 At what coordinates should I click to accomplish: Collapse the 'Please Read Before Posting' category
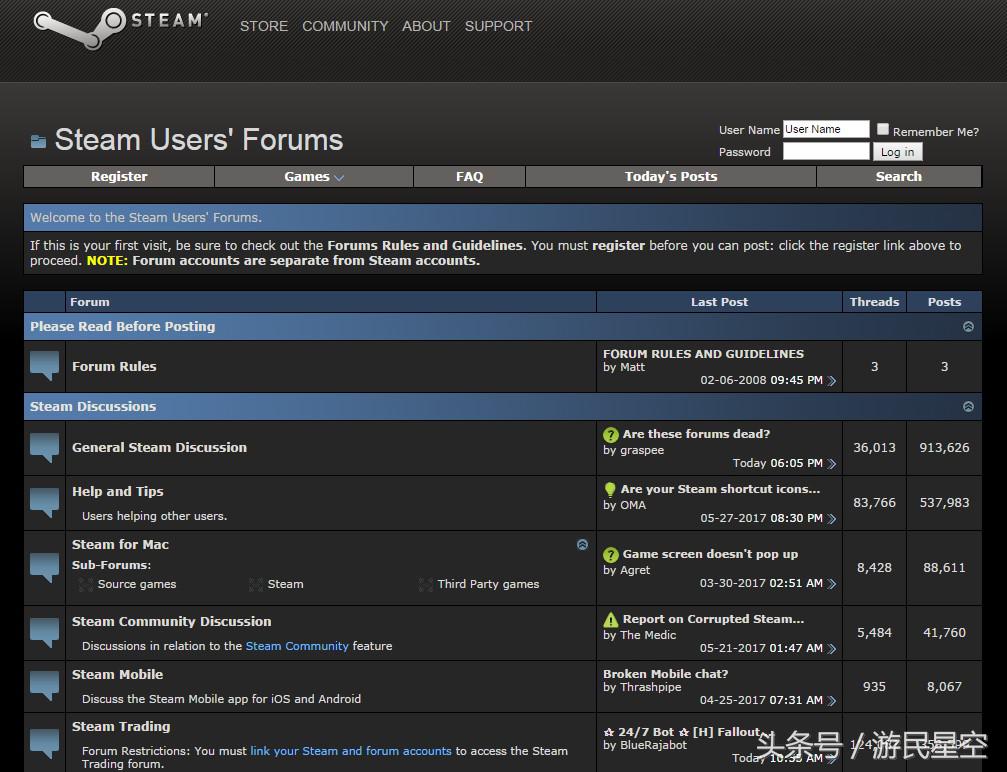pos(967,327)
